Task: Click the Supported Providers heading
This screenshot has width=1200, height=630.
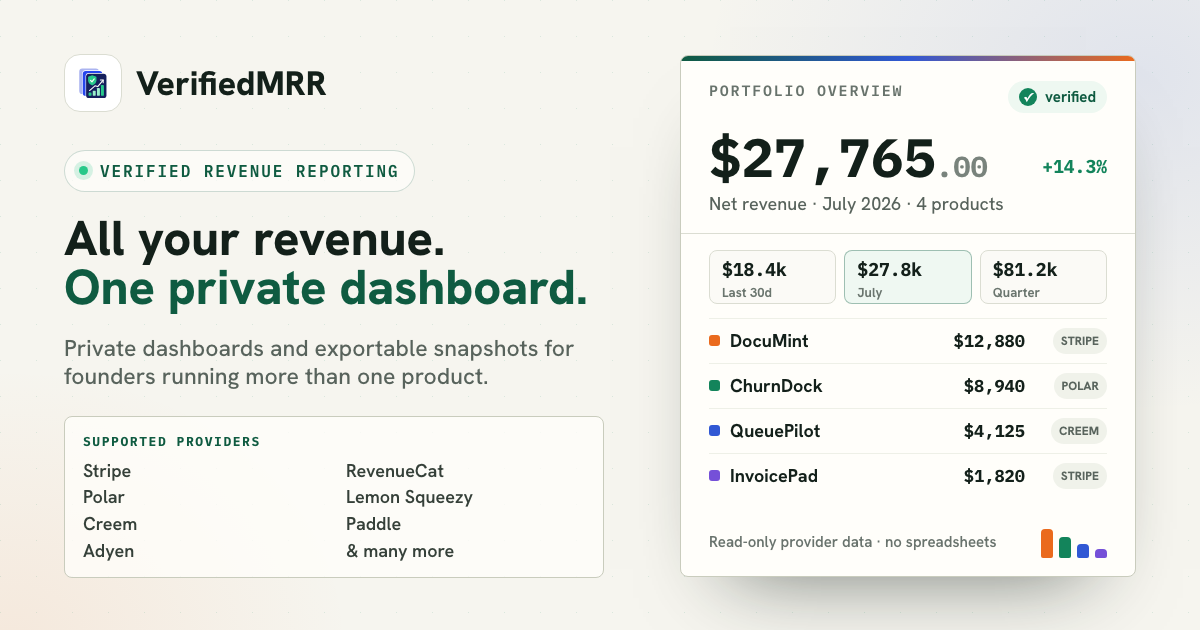Action: click(171, 441)
